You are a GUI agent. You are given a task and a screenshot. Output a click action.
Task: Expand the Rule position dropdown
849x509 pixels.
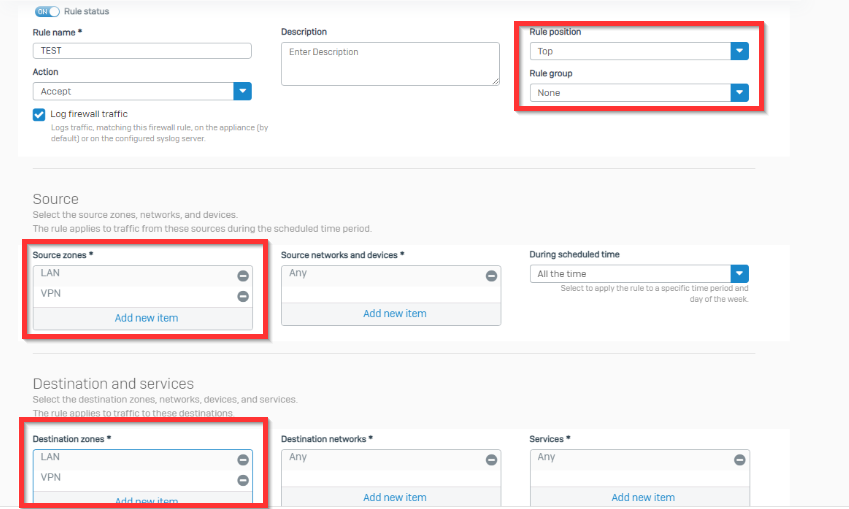739,51
